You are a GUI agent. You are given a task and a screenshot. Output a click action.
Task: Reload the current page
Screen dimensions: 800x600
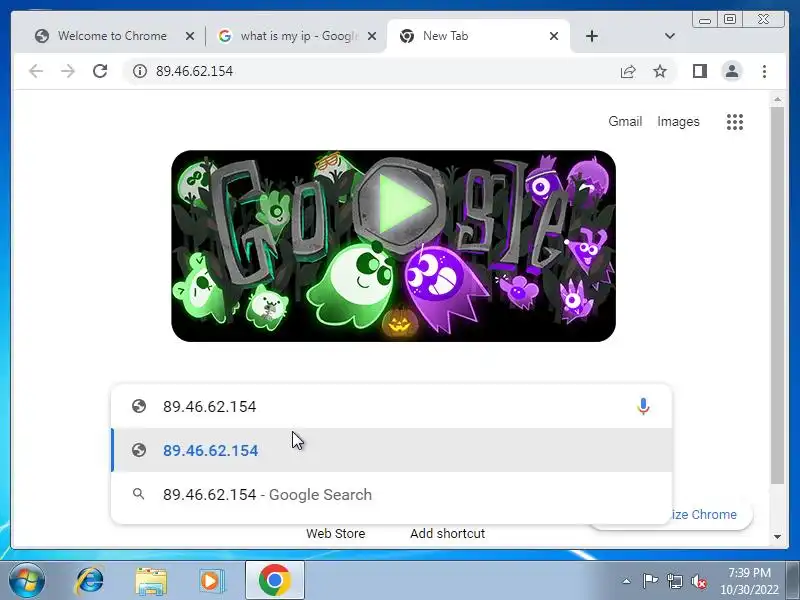[100, 71]
